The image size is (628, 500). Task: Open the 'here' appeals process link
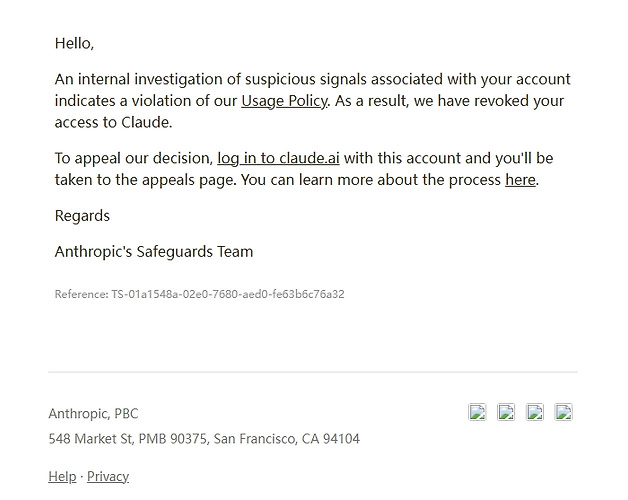(520, 180)
